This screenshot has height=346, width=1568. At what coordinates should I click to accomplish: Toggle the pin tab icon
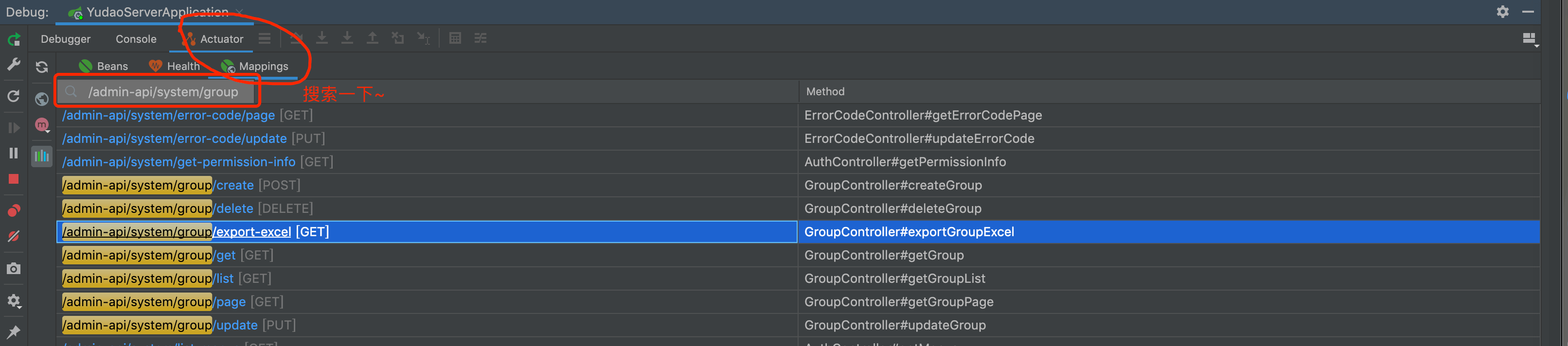[14, 331]
